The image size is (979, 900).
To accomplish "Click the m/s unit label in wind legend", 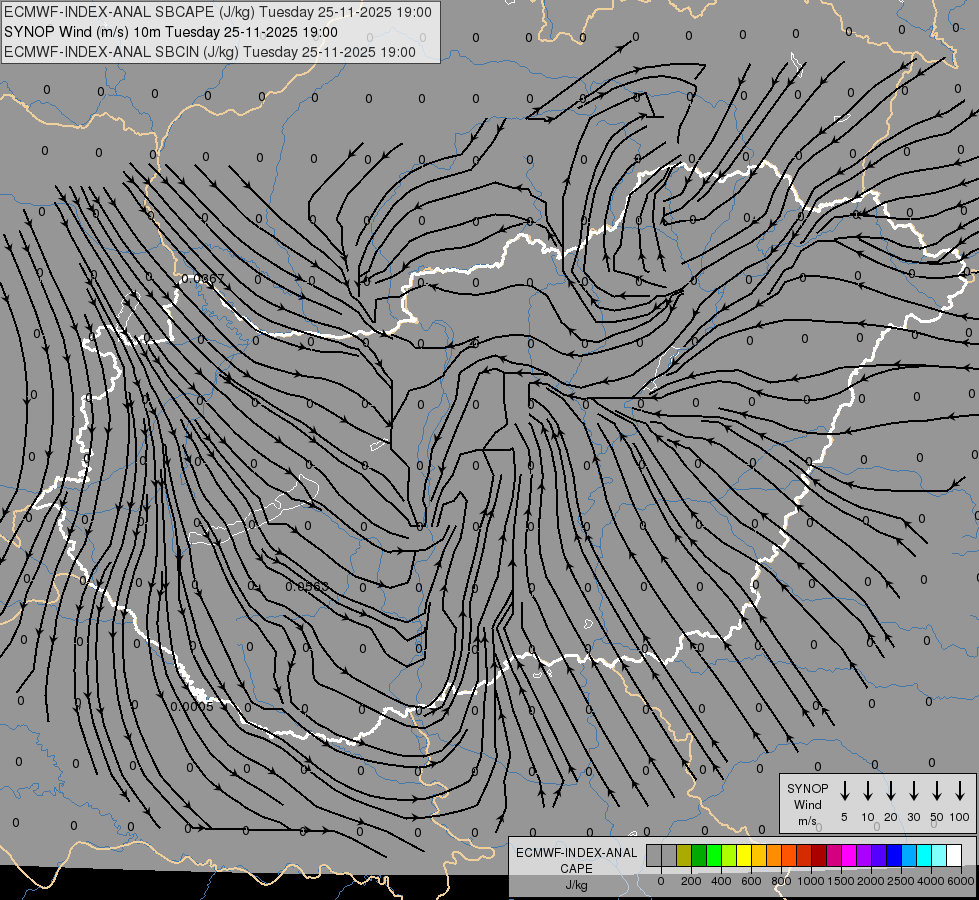I will point(807,821).
